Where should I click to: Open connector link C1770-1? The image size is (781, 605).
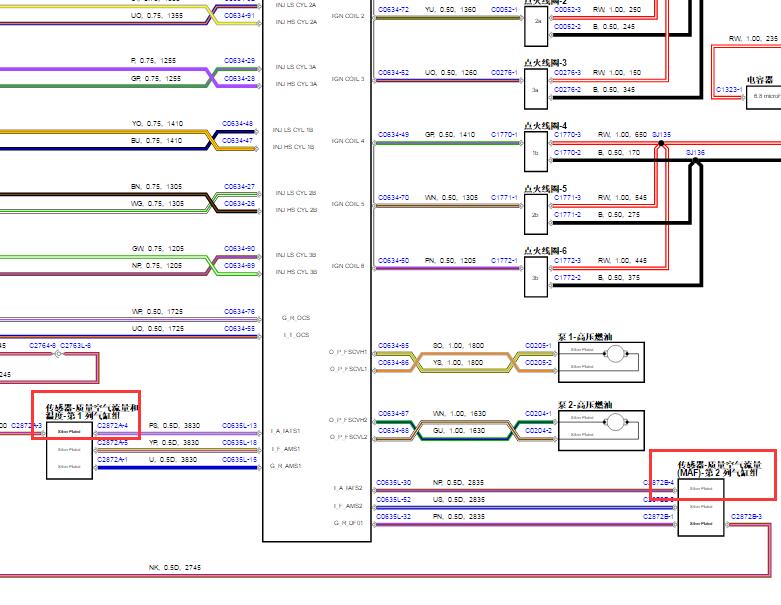[504, 134]
